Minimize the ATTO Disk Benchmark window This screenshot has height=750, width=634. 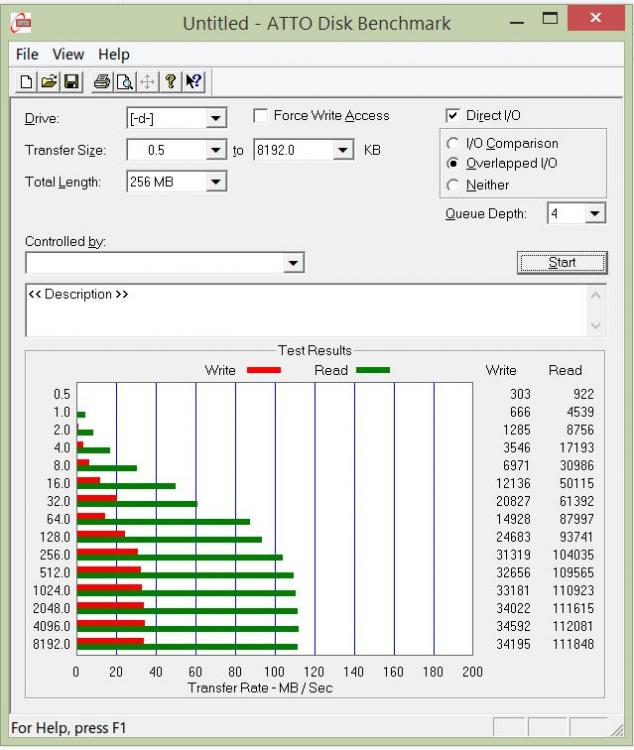[517, 22]
